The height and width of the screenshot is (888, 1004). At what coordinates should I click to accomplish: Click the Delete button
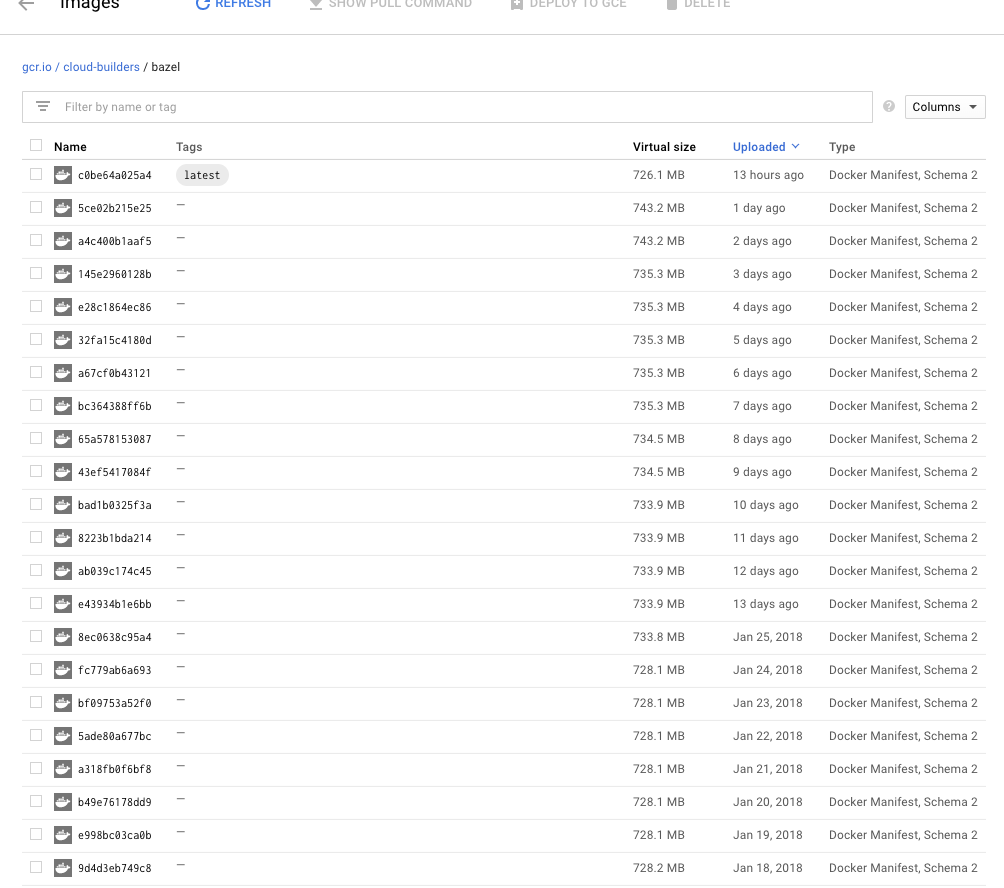click(x=698, y=4)
